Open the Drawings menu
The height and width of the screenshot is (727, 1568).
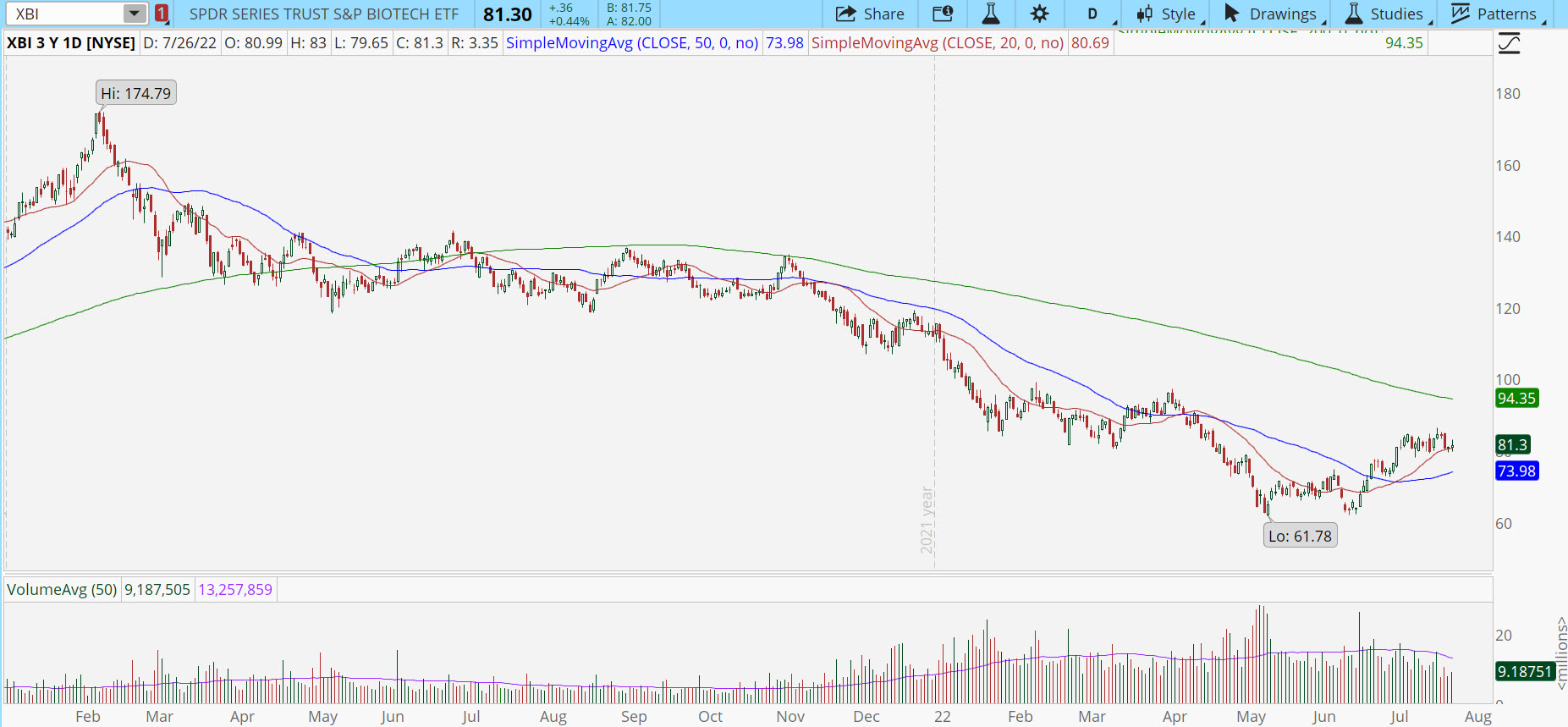coord(1275,14)
